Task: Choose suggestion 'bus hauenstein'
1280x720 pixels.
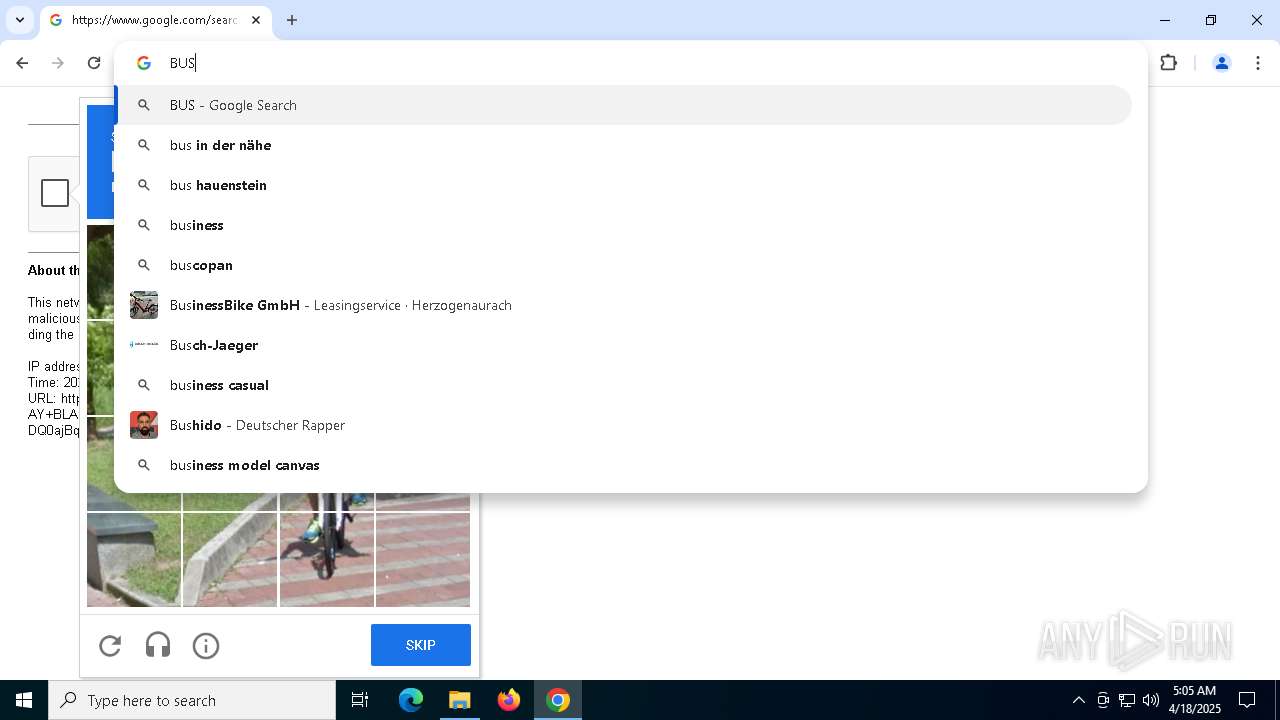Action: tap(624, 185)
